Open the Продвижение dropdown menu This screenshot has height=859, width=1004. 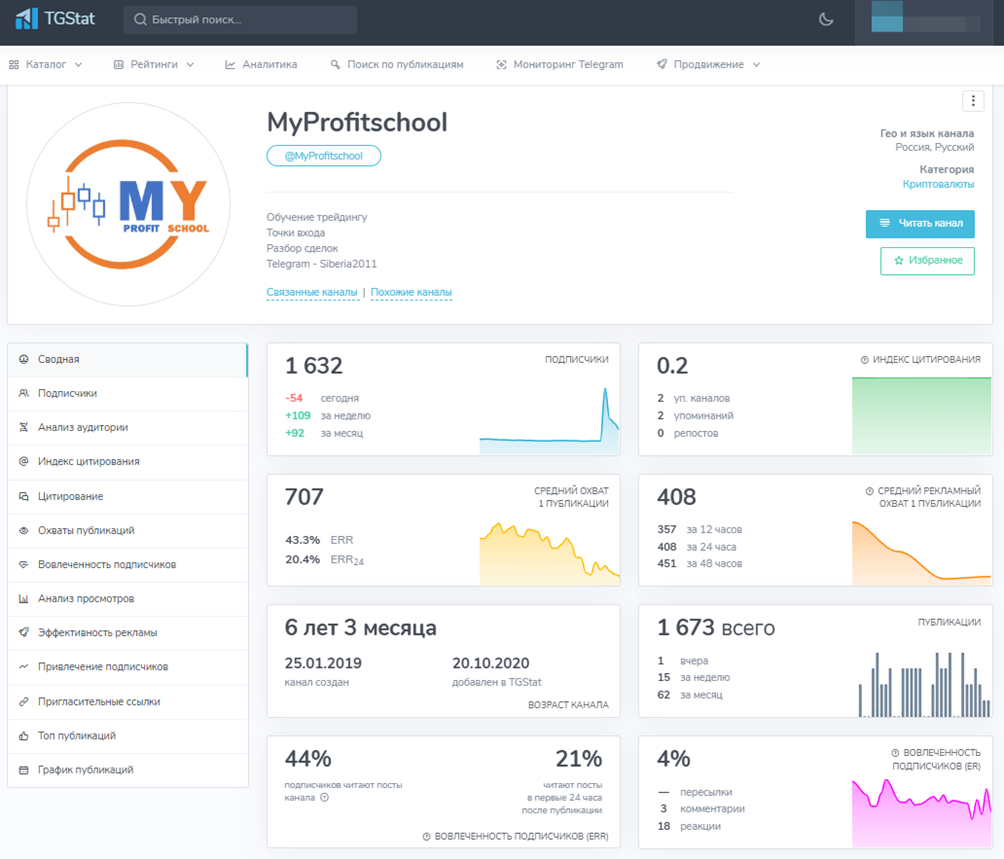(x=708, y=65)
